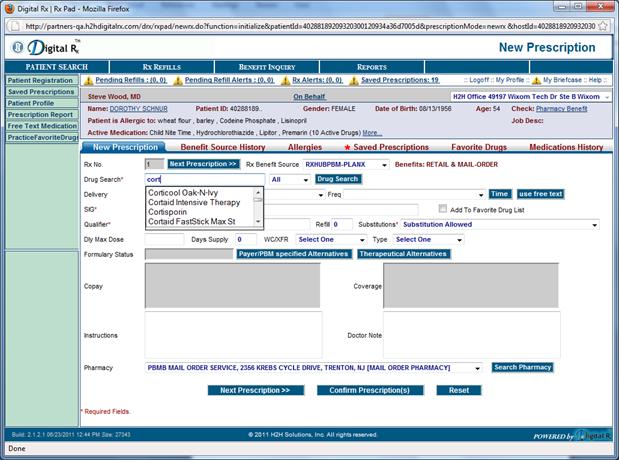Click the Saved Prescriptions warning icon

[x=354, y=80]
